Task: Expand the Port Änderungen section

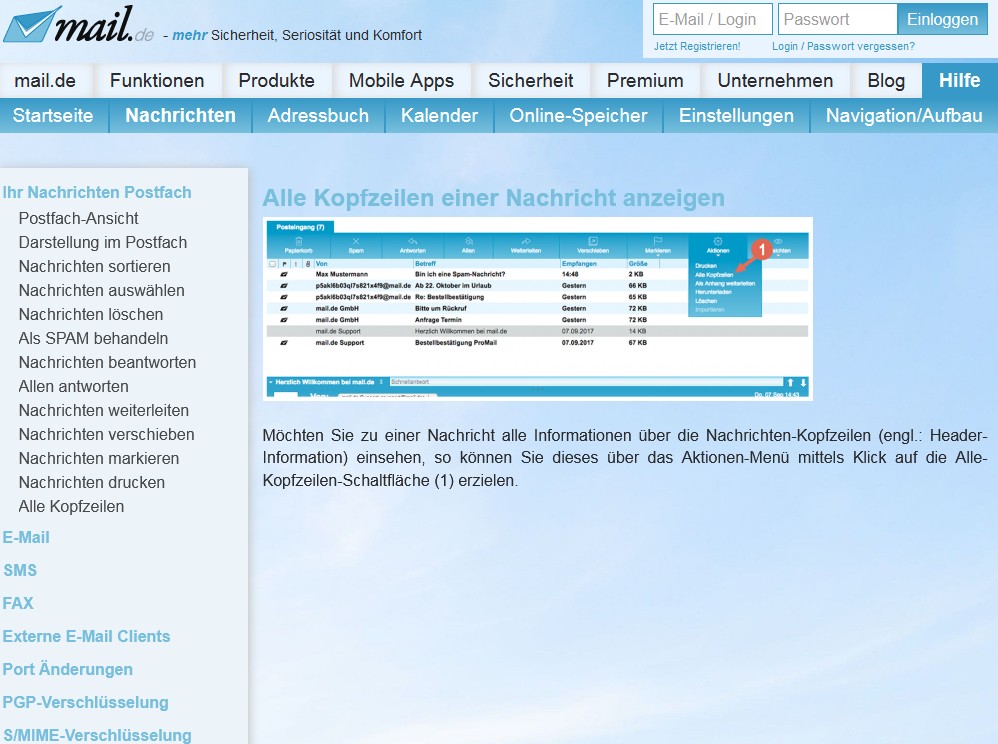Action: 67,670
